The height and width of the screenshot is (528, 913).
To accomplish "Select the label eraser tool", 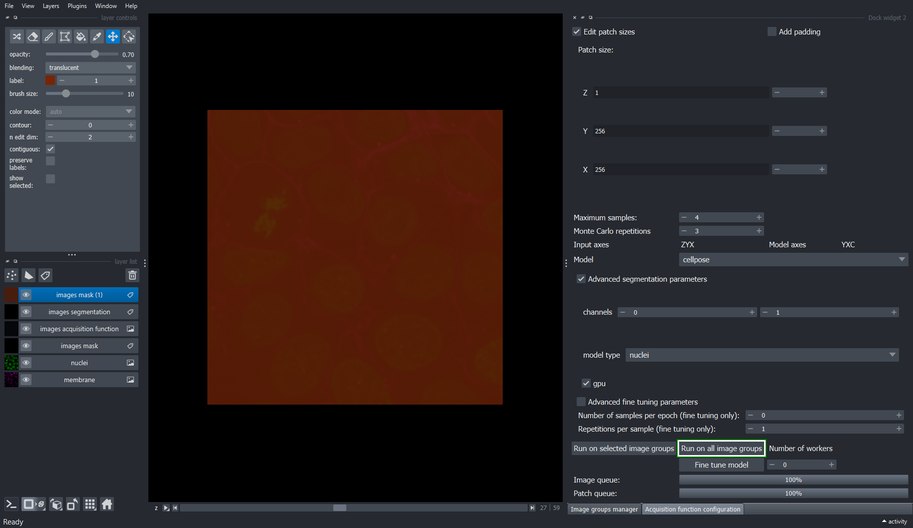I will 33,37.
